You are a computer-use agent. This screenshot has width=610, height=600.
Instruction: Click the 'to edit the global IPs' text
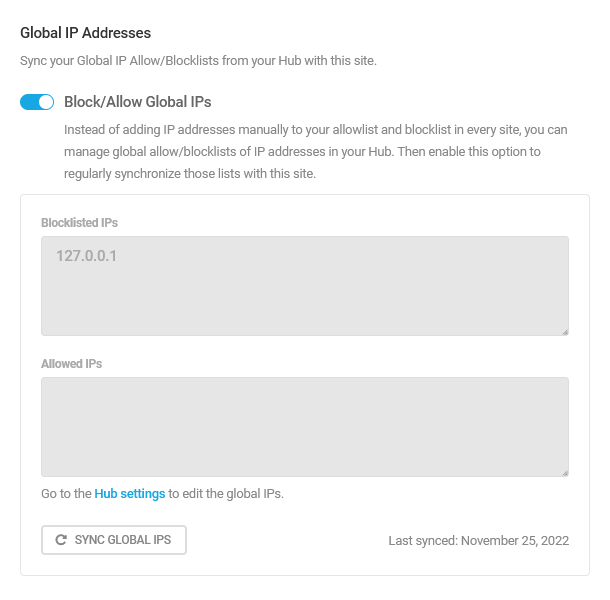[227, 494]
